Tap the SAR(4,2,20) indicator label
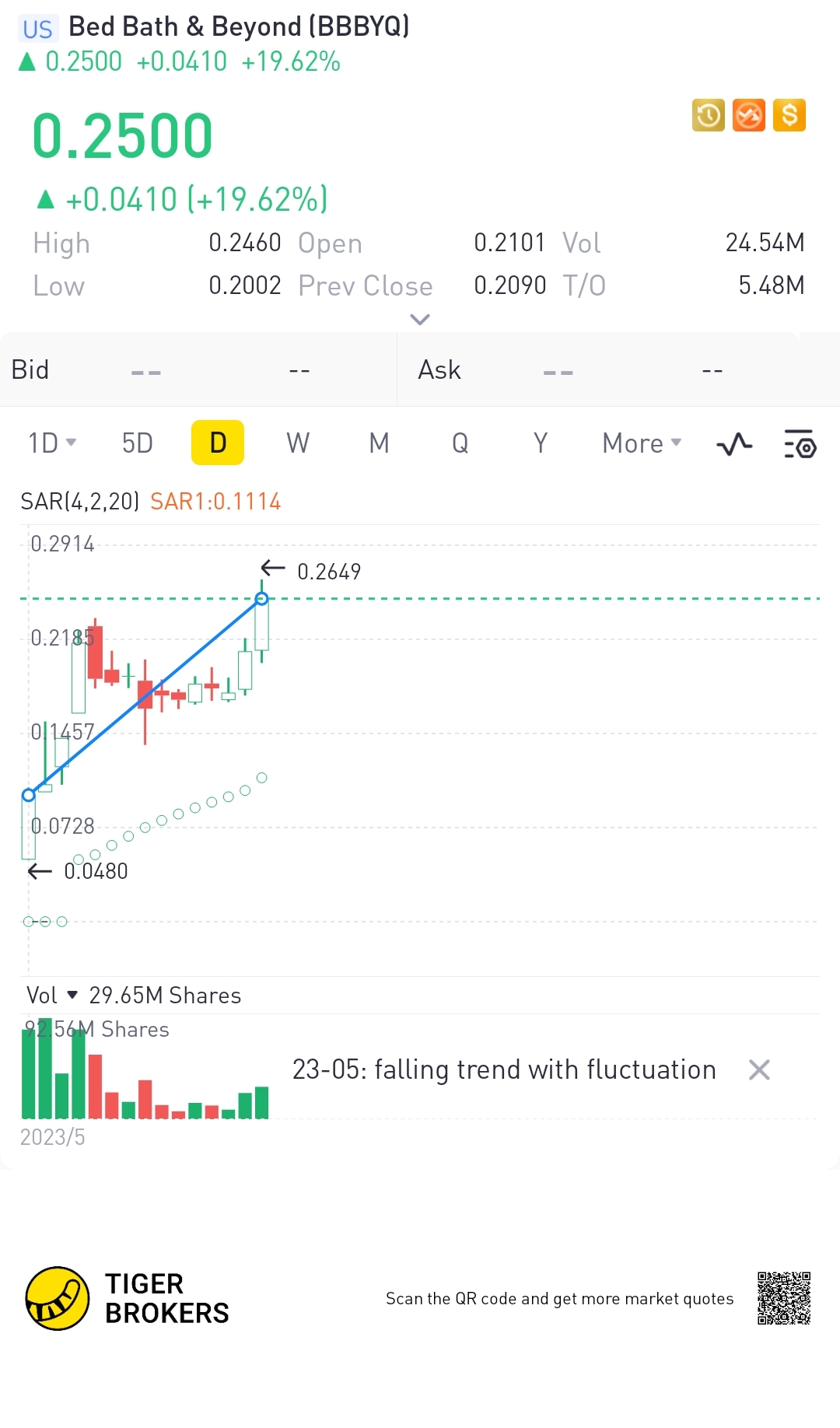 (79, 502)
